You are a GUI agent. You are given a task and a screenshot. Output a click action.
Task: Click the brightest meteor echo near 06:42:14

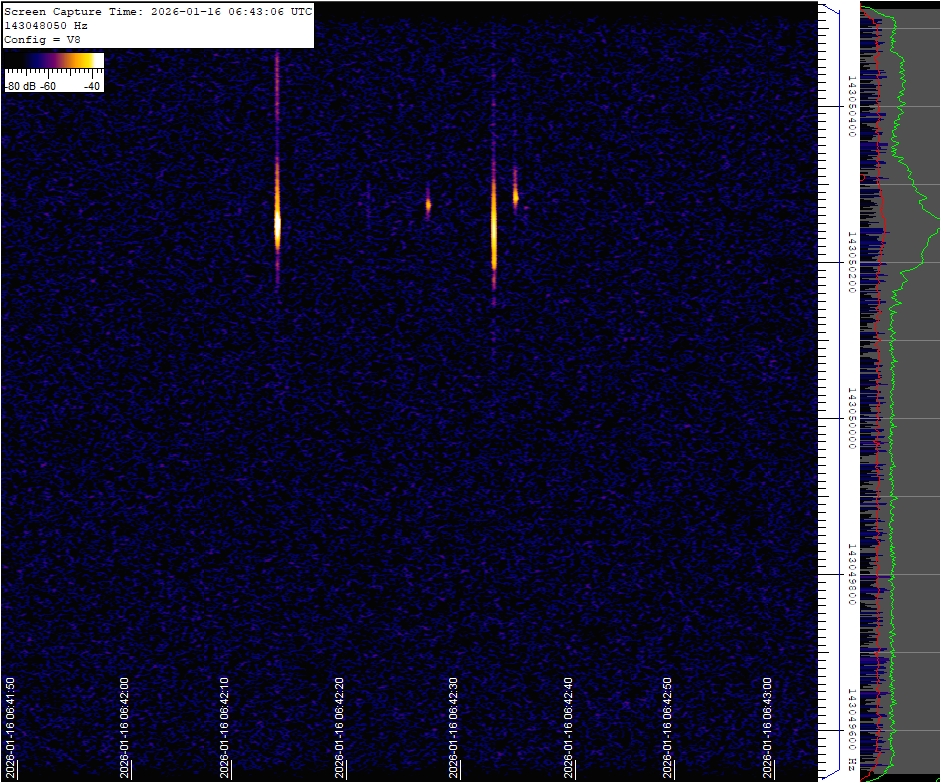(277, 225)
